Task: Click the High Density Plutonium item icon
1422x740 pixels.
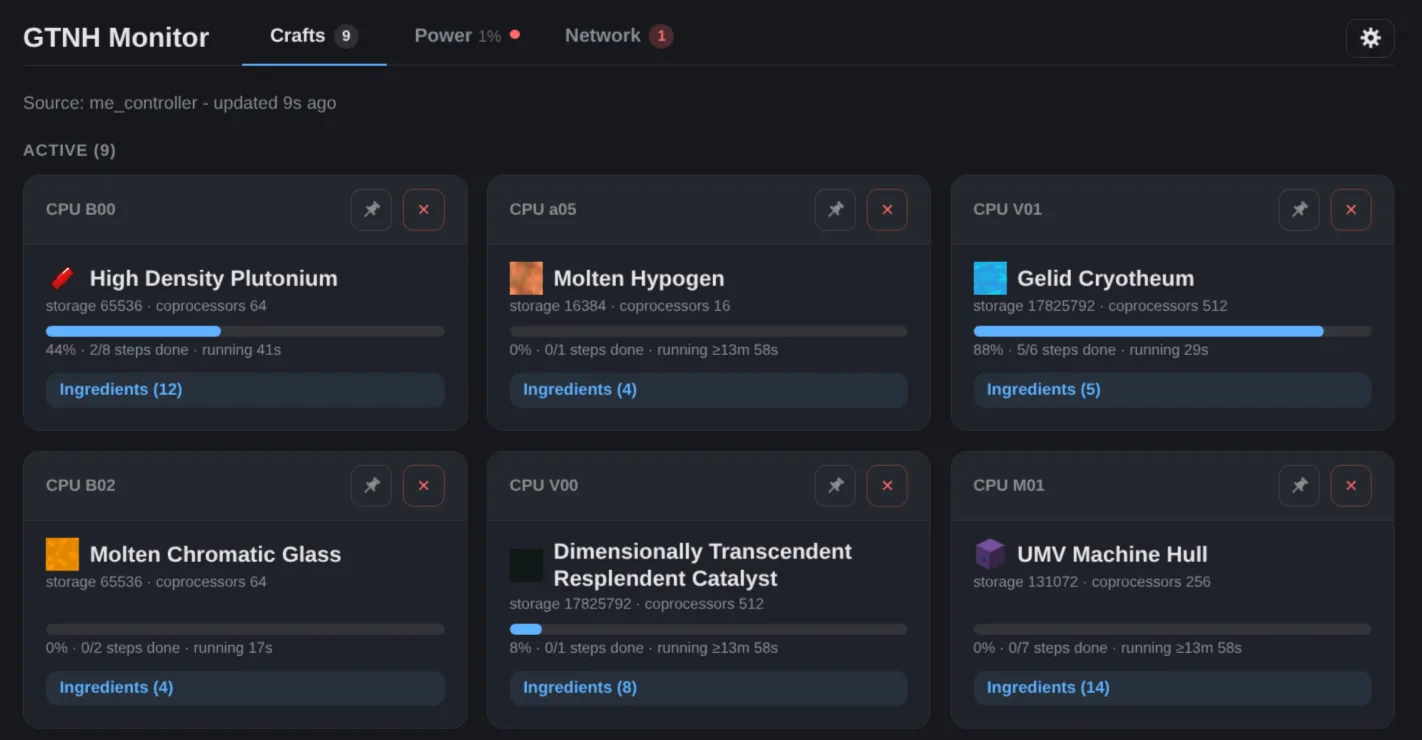Action: tap(62, 278)
